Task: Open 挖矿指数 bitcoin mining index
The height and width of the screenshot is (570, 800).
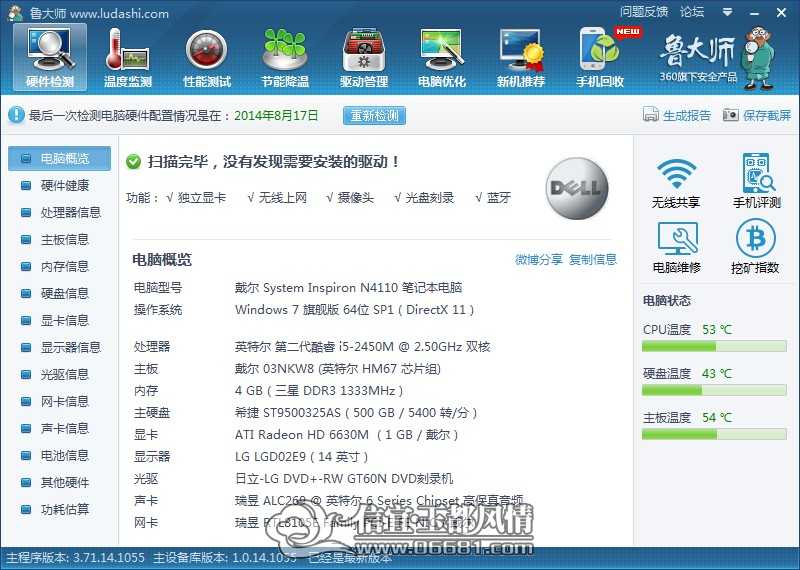Action: point(755,247)
